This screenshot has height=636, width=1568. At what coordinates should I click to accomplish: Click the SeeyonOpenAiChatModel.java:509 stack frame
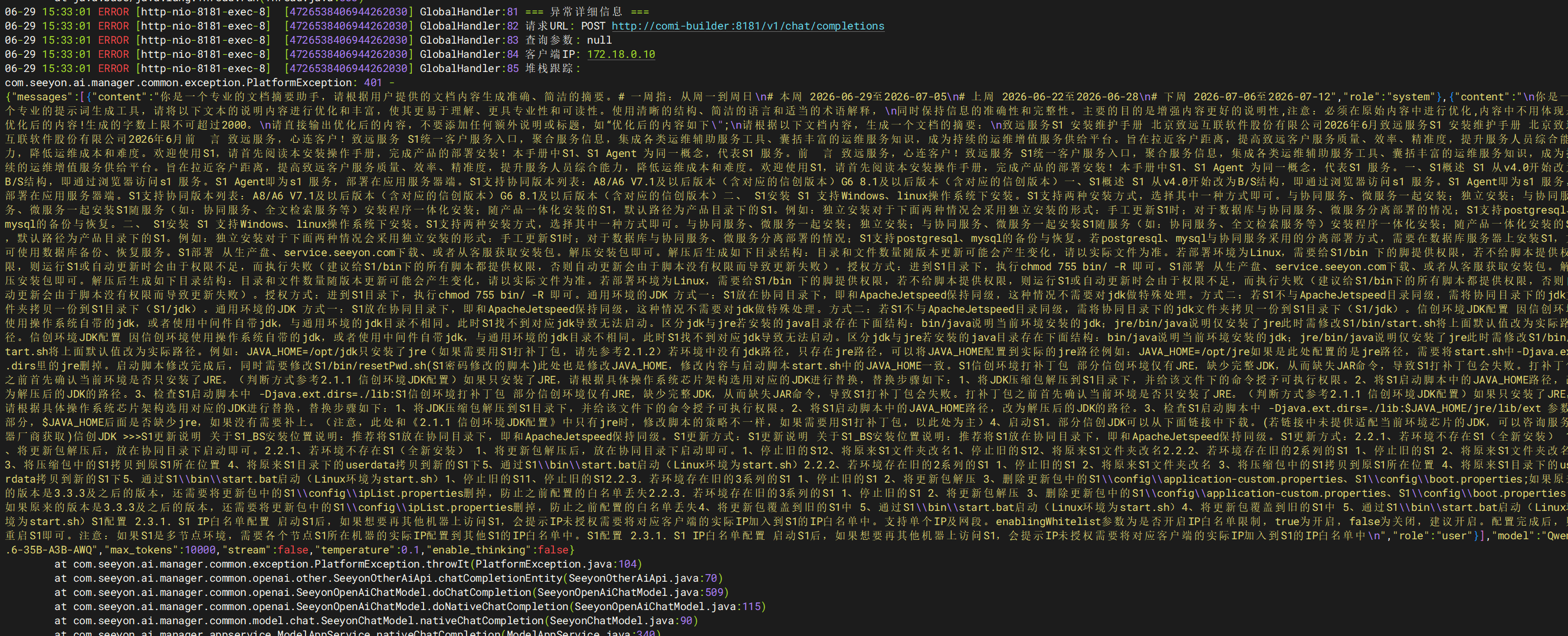tap(391, 592)
